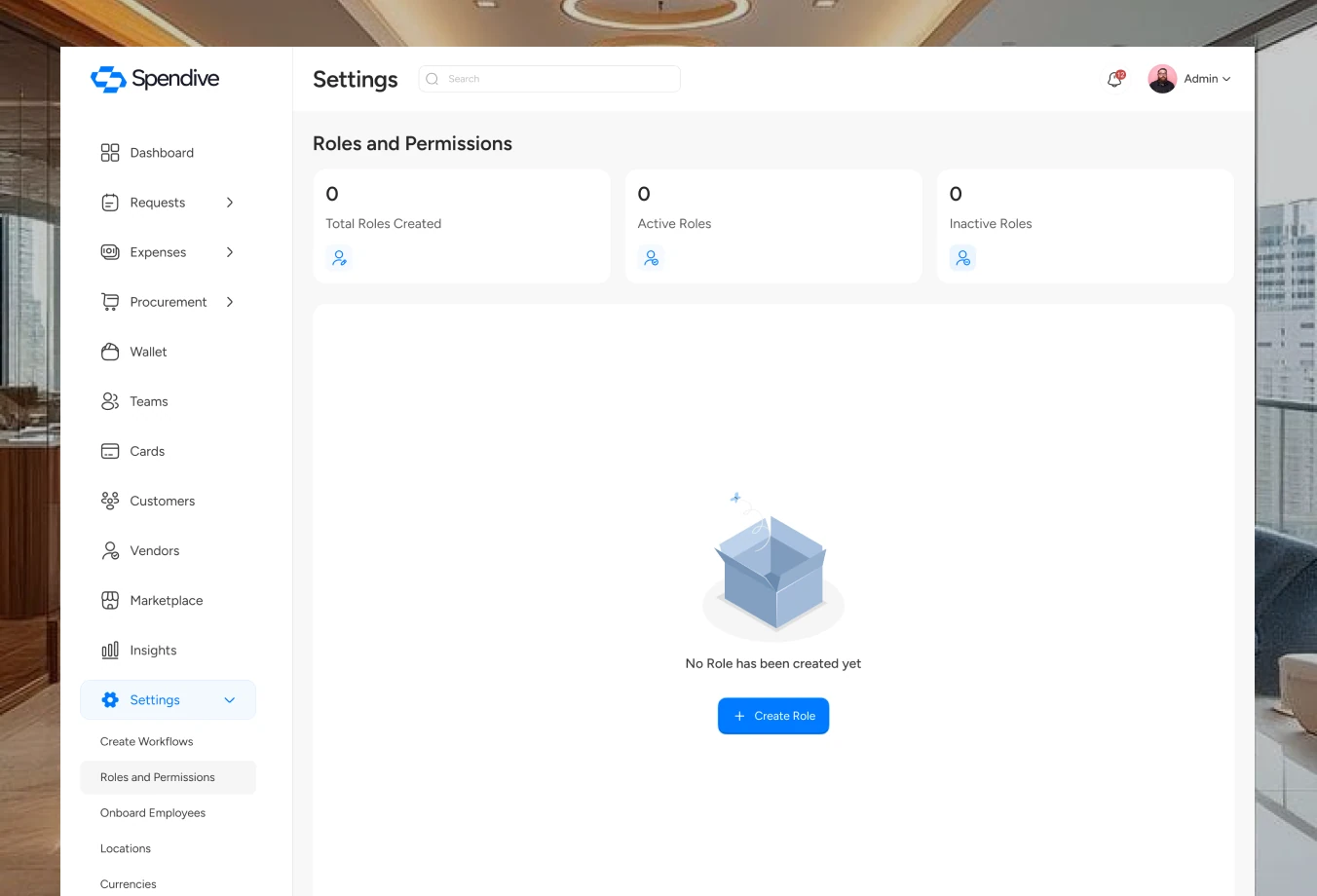The height and width of the screenshot is (896, 1317).
Task: Go to the Insights label in sidebar
Action: click(154, 651)
